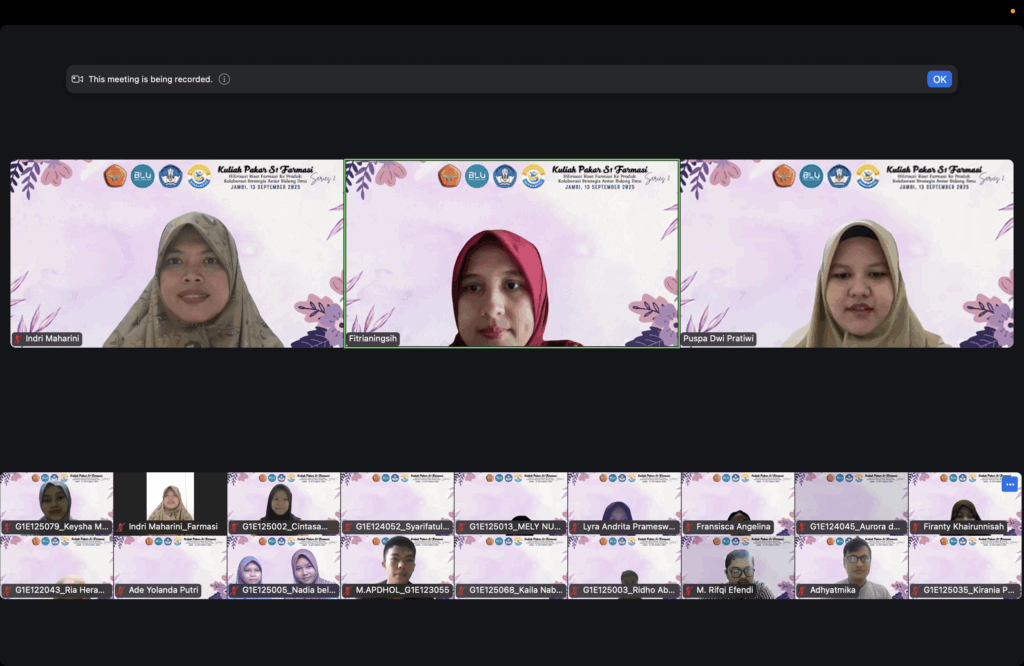
Task: Click muted mic icon on M. Rifqi Efendi tile
Action: pos(690,591)
